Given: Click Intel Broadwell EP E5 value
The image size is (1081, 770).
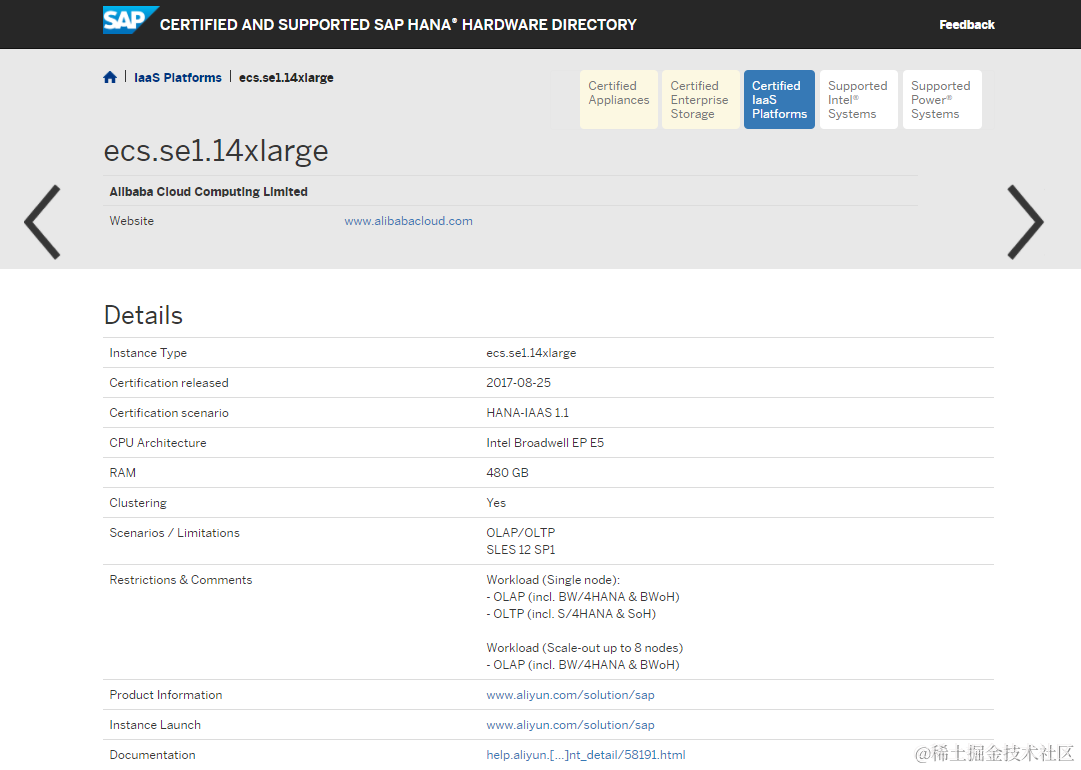Looking at the screenshot, I should [x=545, y=443].
